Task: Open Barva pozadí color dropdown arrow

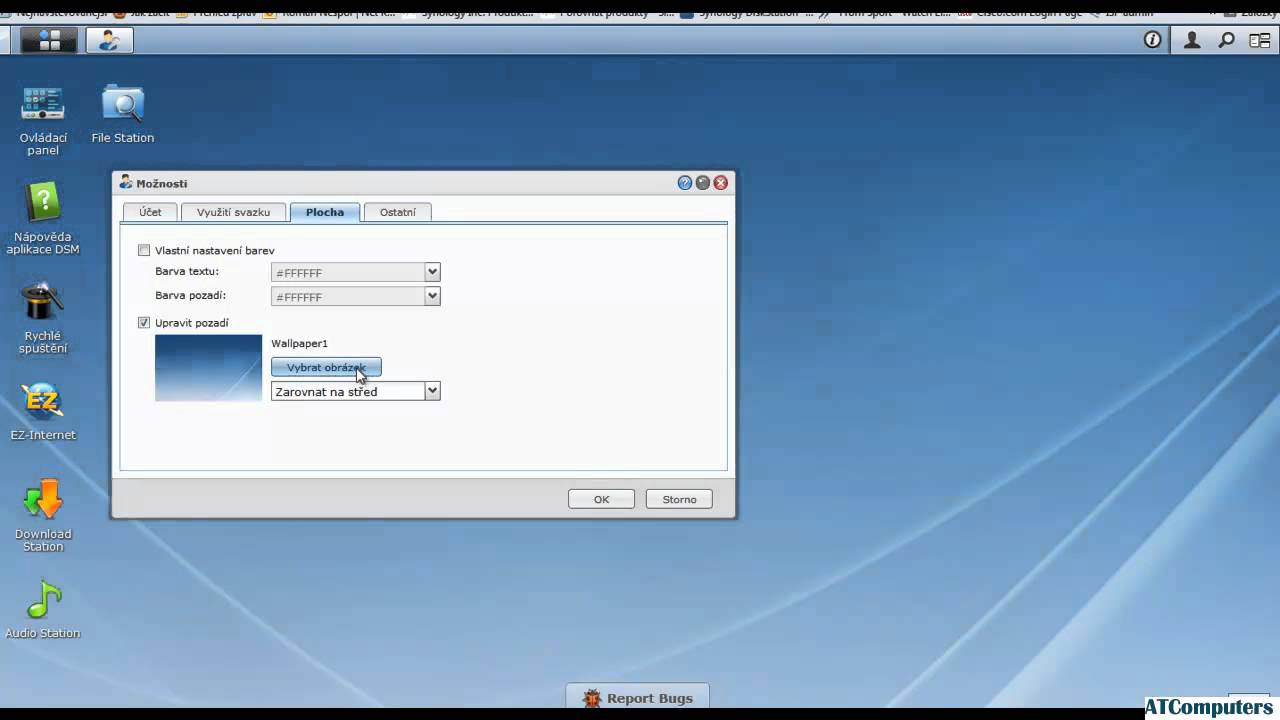Action: 432,296
